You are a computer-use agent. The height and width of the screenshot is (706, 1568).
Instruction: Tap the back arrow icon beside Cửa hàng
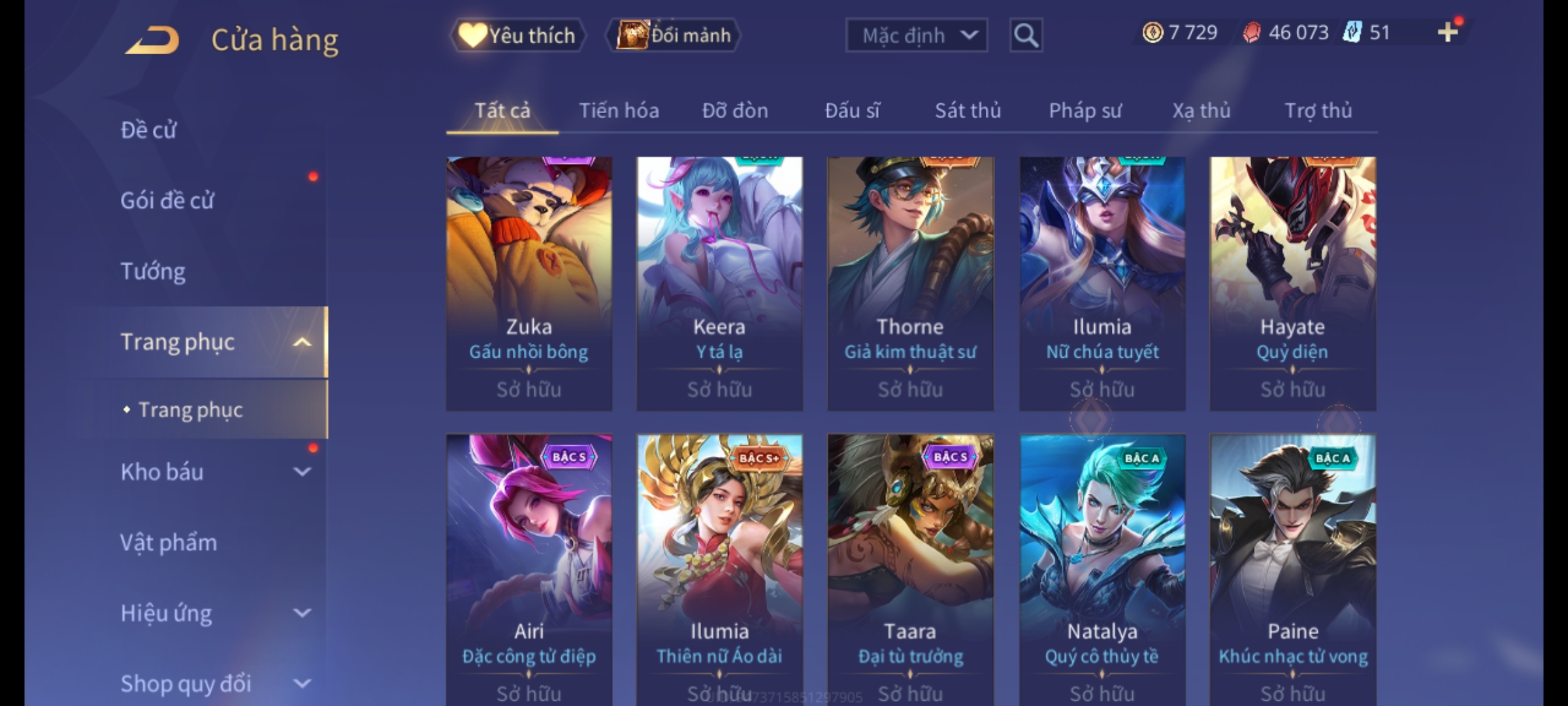click(x=153, y=40)
